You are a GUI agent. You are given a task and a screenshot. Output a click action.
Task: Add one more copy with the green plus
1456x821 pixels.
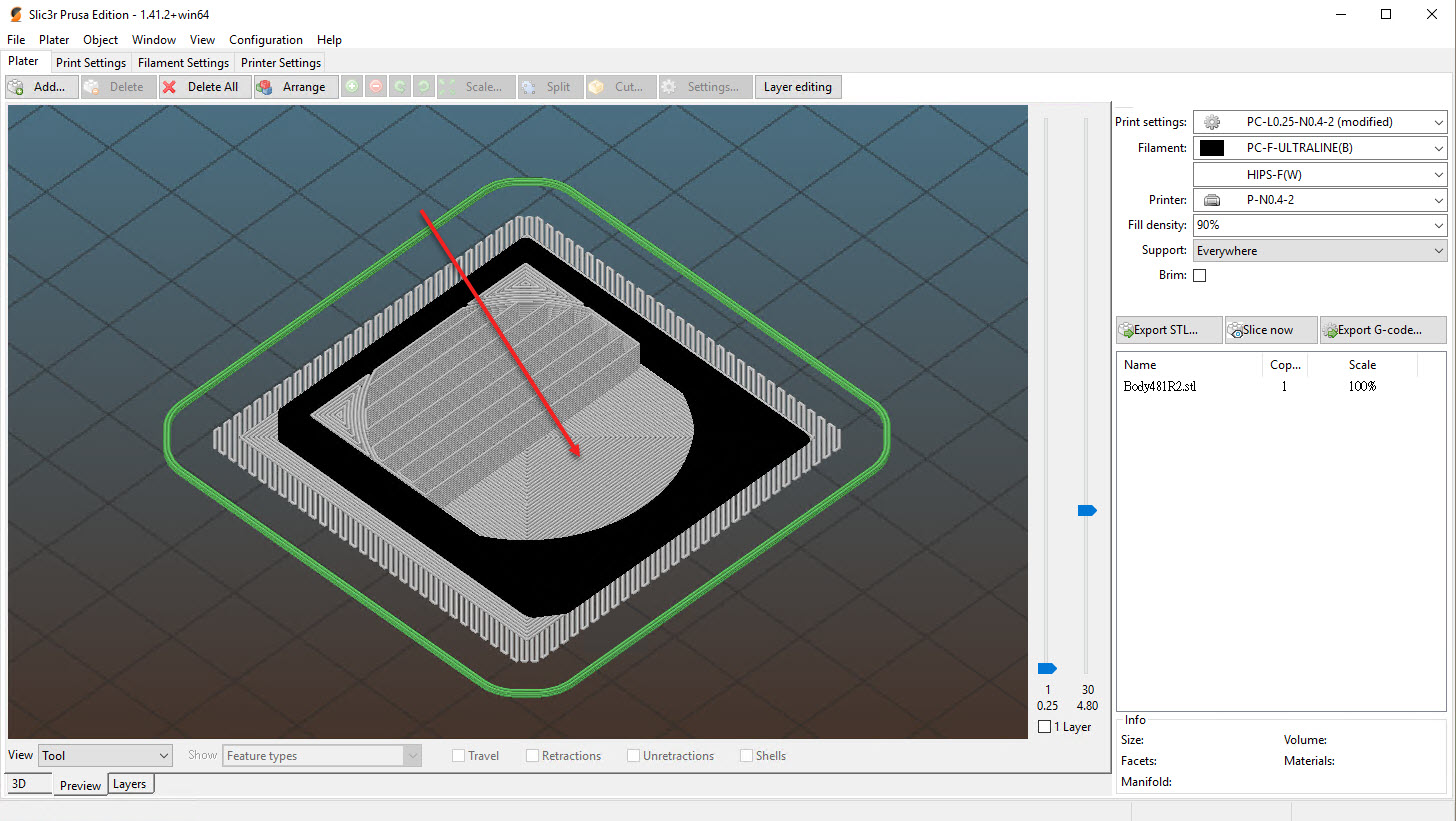click(x=352, y=87)
